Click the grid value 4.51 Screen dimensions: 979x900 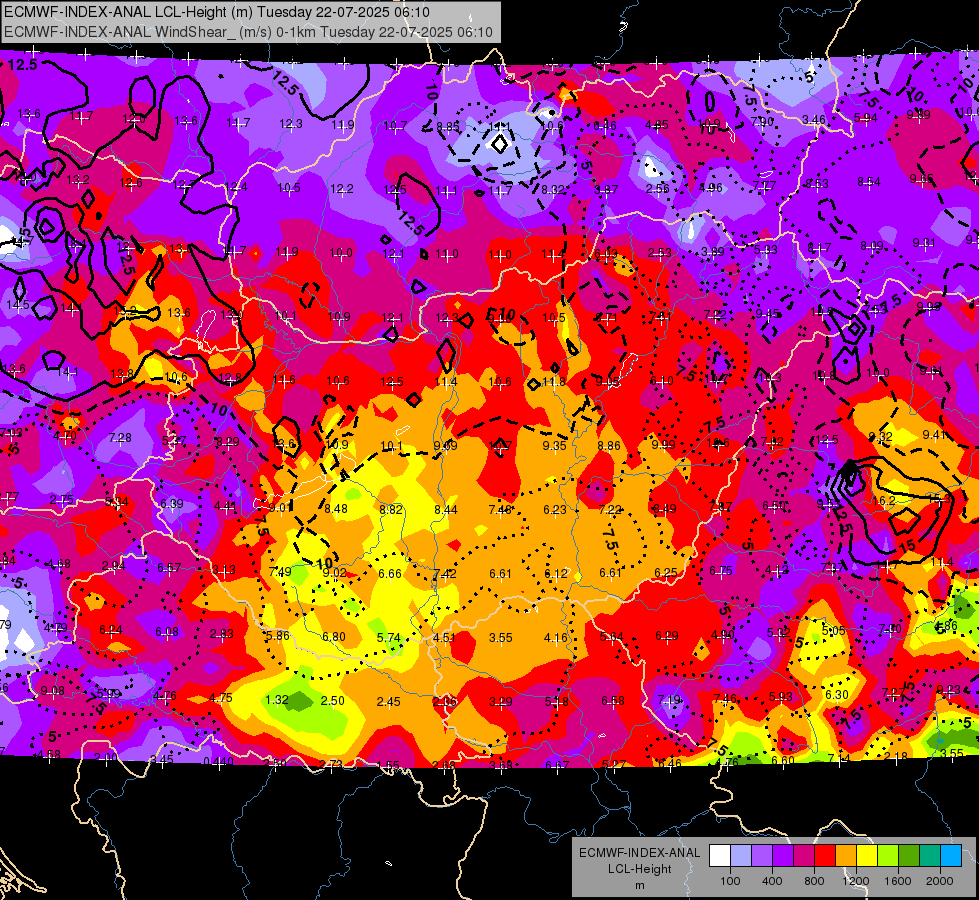[444, 638]
